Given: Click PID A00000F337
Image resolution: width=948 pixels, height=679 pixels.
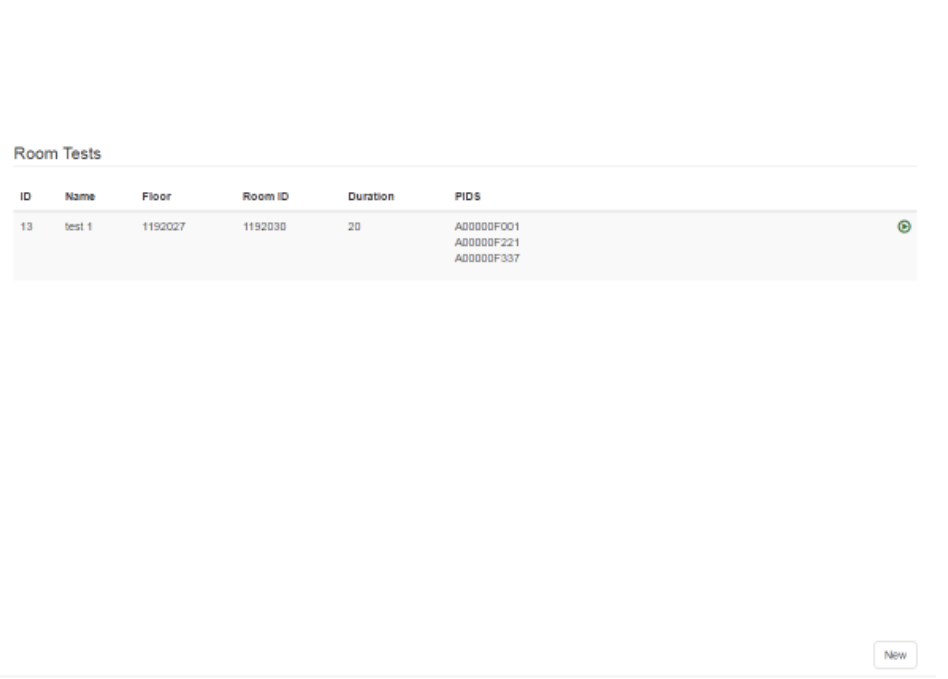Looking at the screenshot, I should [487, 258].
